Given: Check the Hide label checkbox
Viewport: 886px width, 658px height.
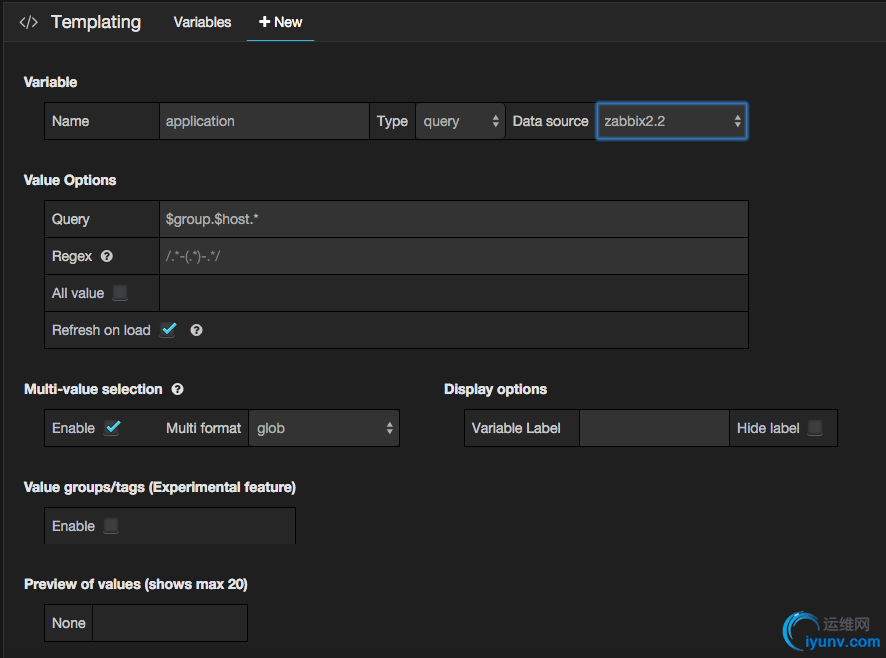Looking at the screenshot, I should tap(815, 428).
